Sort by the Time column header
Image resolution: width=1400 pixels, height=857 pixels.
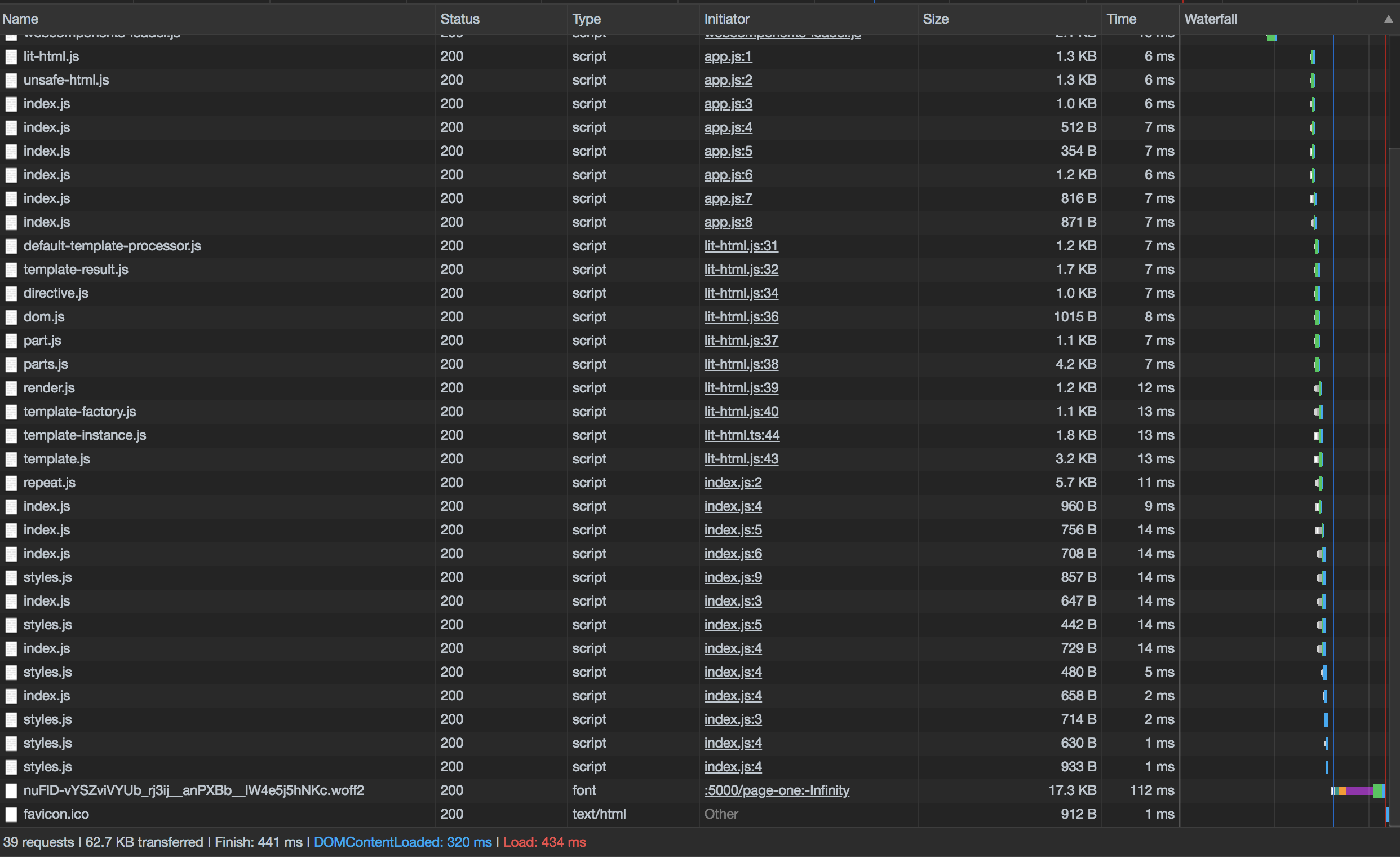coord(1121,19)
